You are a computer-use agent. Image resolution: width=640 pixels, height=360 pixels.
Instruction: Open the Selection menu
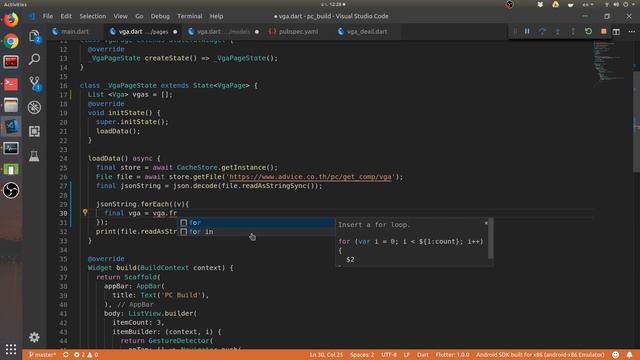(93, 16)
